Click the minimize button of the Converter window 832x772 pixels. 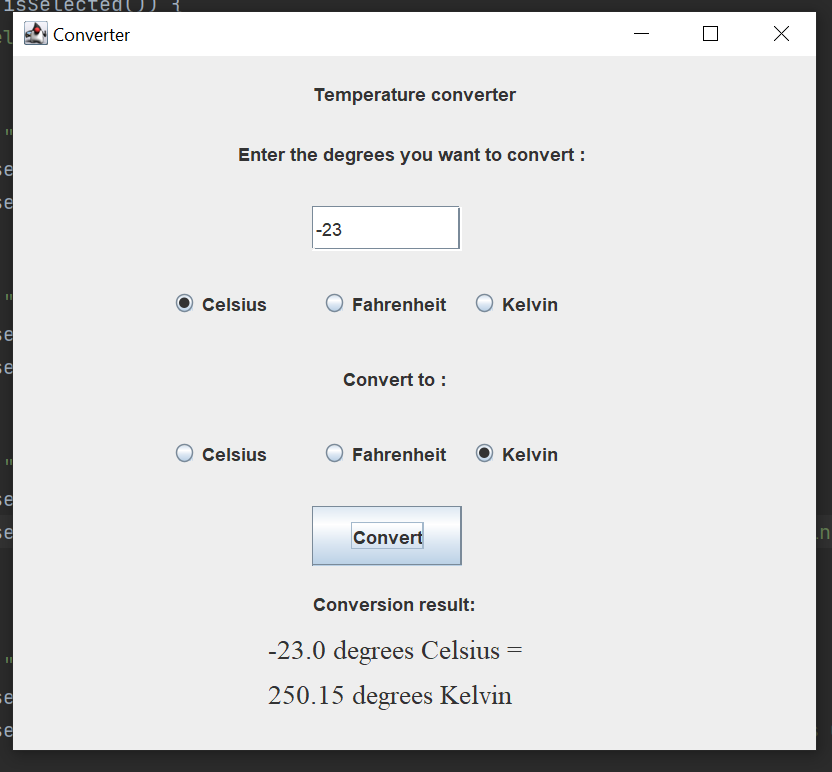click(640, 33)
